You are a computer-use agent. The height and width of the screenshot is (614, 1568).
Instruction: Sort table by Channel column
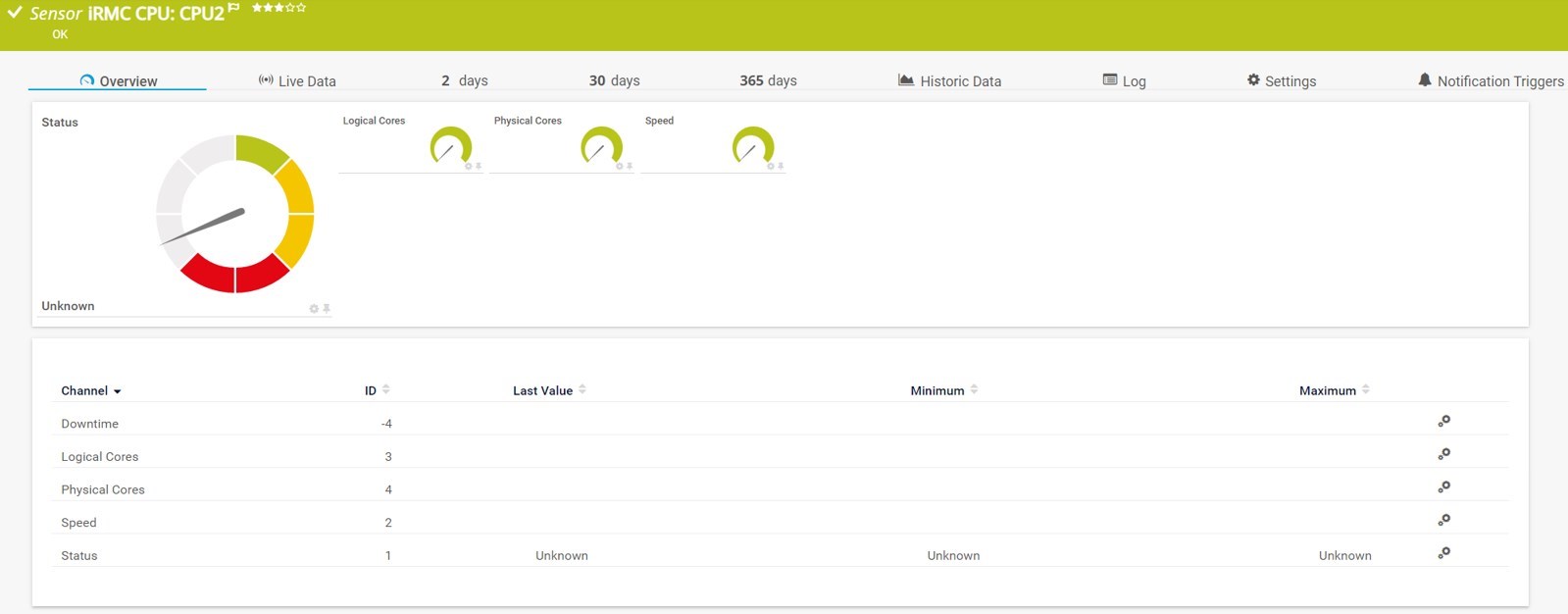coord(90,390)
